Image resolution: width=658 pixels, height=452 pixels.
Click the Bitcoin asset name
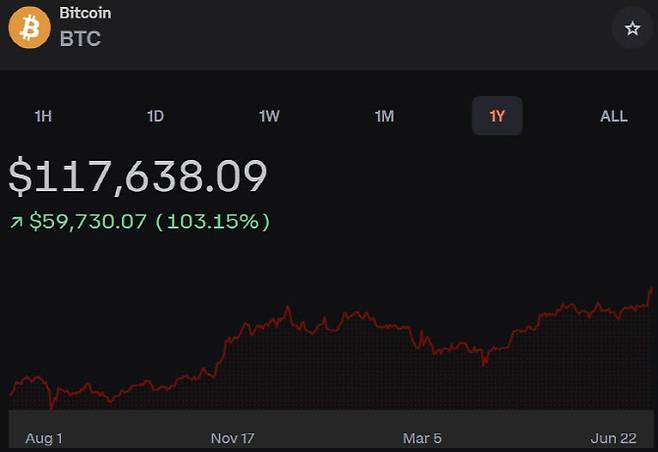pyautogui.click(x=85, y=14)
